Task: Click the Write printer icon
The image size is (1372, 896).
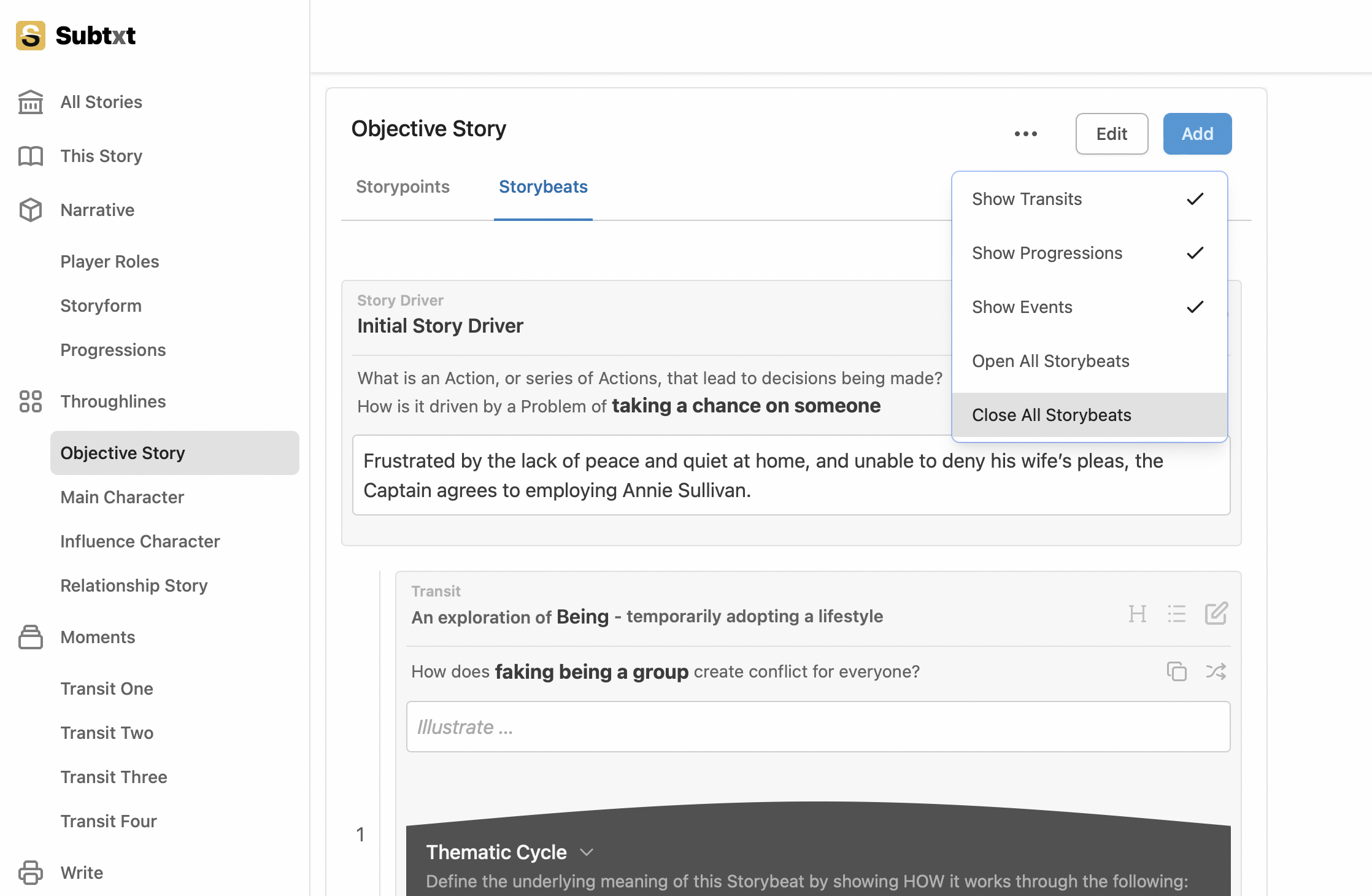Action: 31,873
